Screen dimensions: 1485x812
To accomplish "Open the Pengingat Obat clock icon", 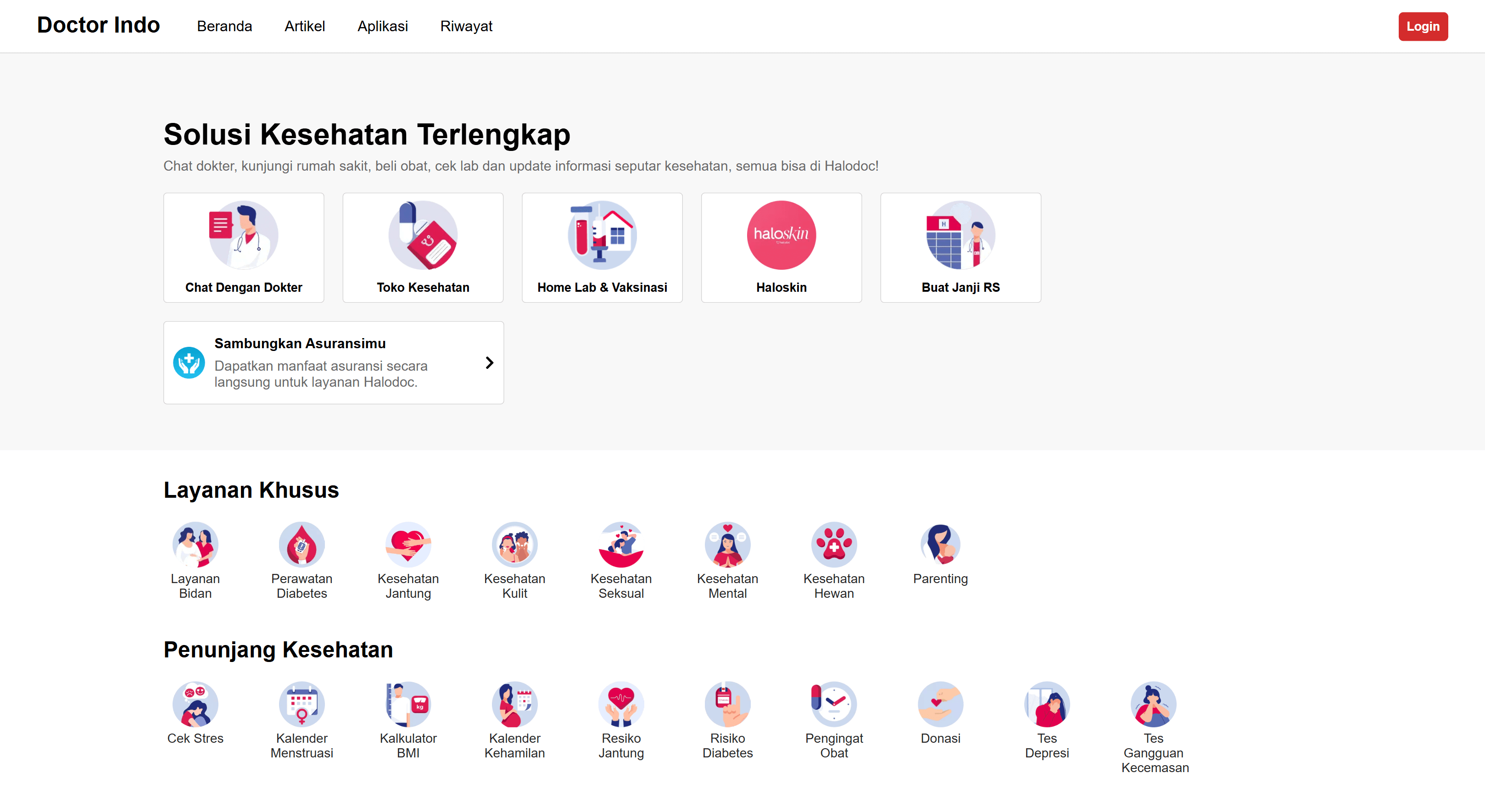I will [x=833, y=704].
